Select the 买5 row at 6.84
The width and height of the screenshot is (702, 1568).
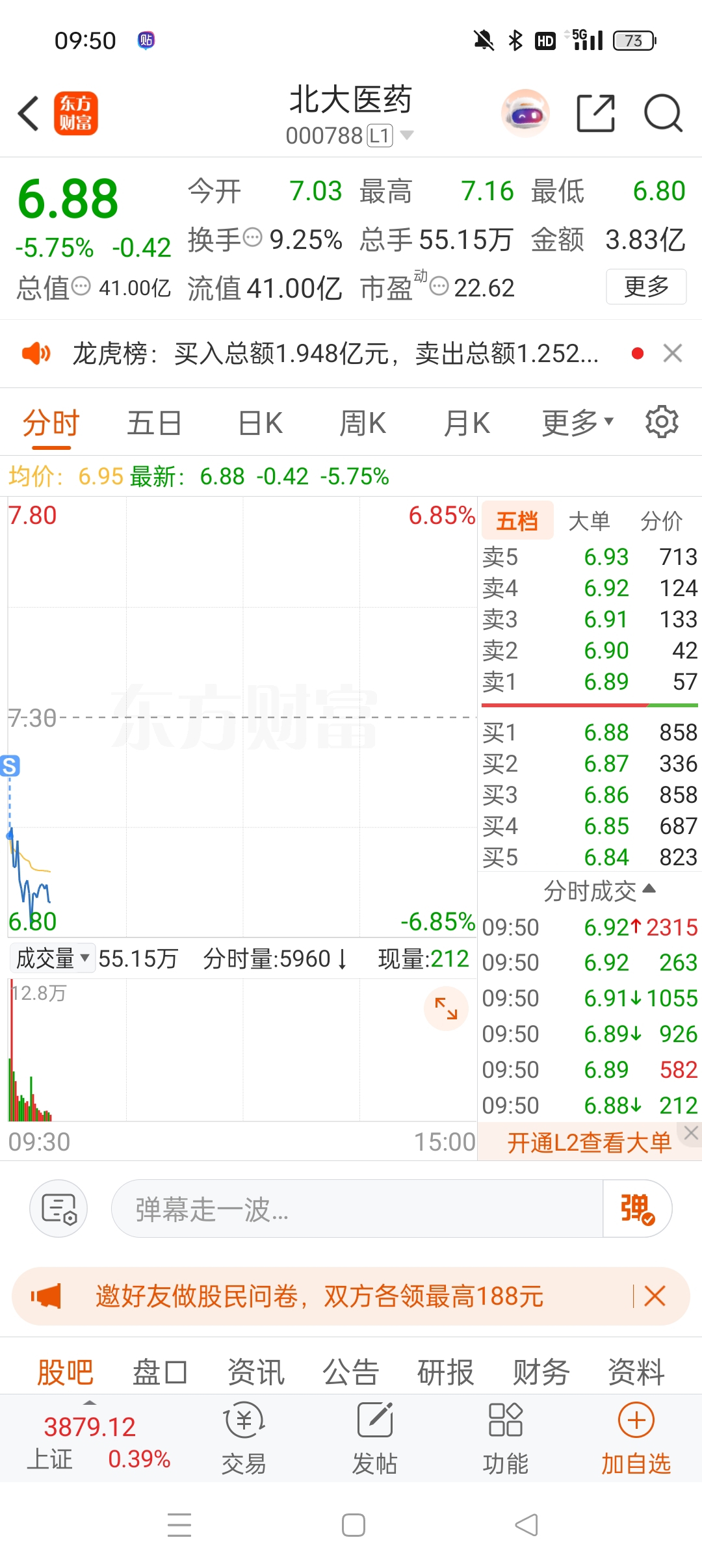590,857
